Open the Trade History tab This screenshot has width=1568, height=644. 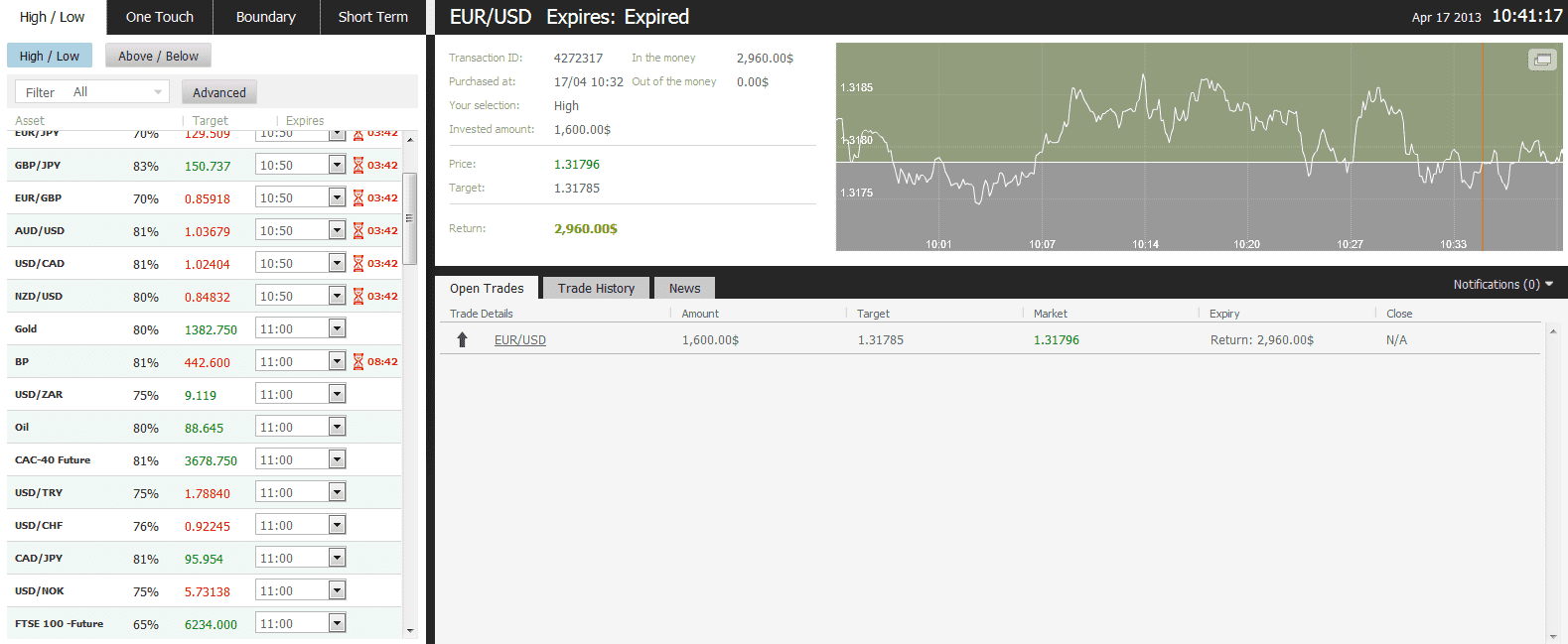[596, 288]
